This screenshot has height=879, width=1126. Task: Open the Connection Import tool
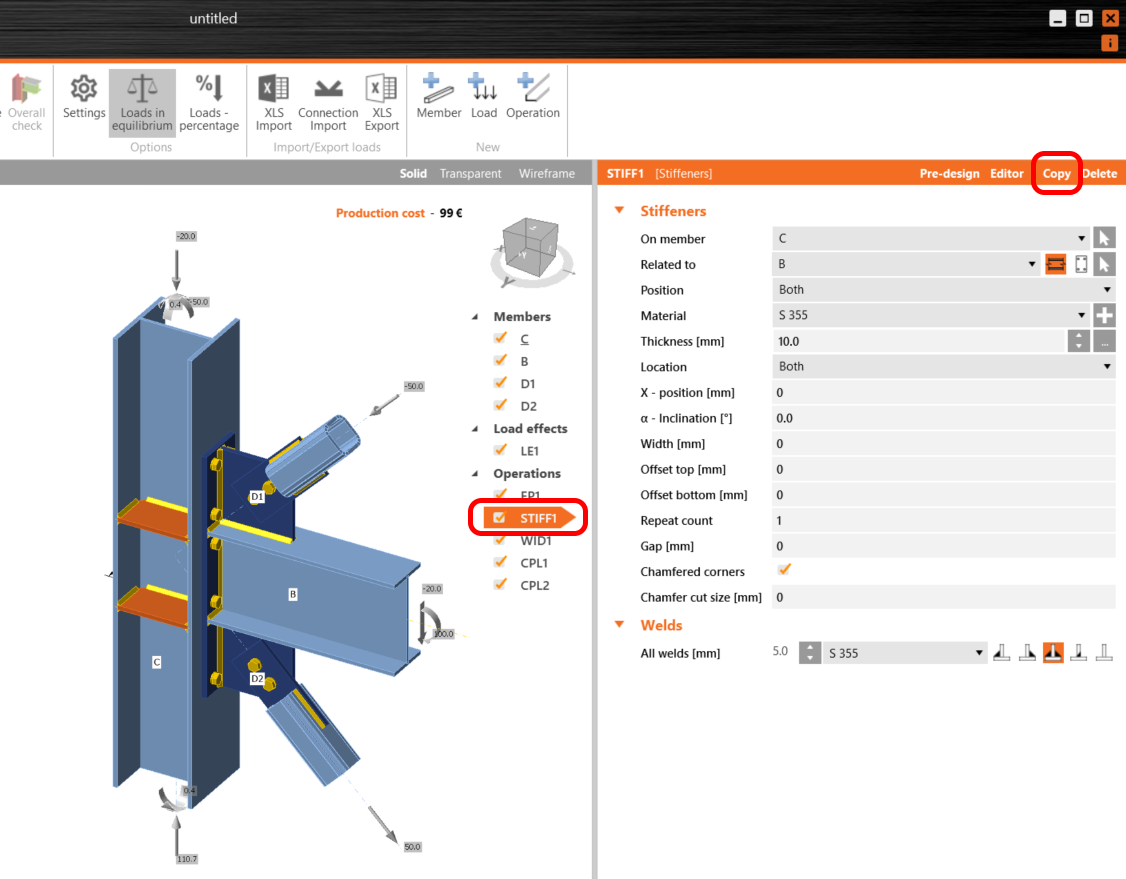tap(328, 101)
